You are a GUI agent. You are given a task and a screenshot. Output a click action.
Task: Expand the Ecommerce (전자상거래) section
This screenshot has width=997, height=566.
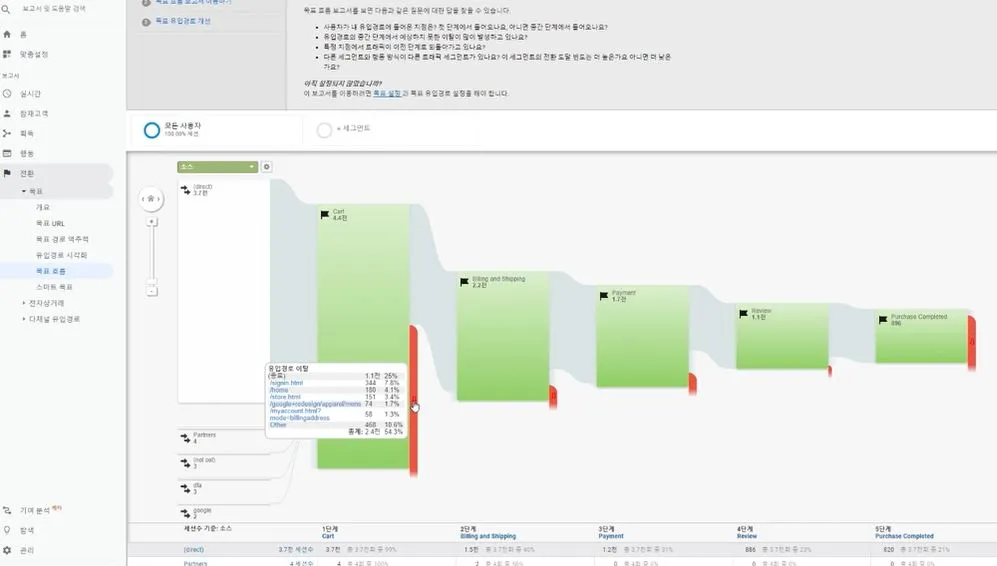point(24,303)
